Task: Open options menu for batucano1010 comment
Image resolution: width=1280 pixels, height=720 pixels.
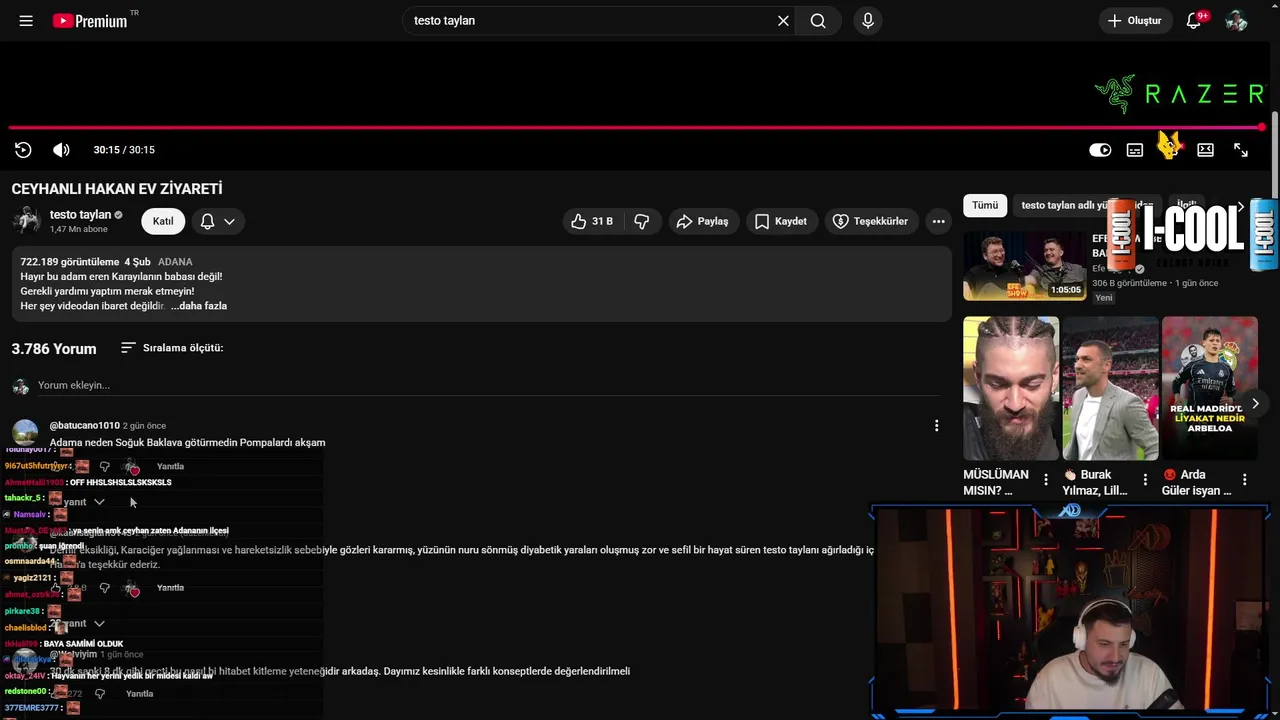Action: 936,426
